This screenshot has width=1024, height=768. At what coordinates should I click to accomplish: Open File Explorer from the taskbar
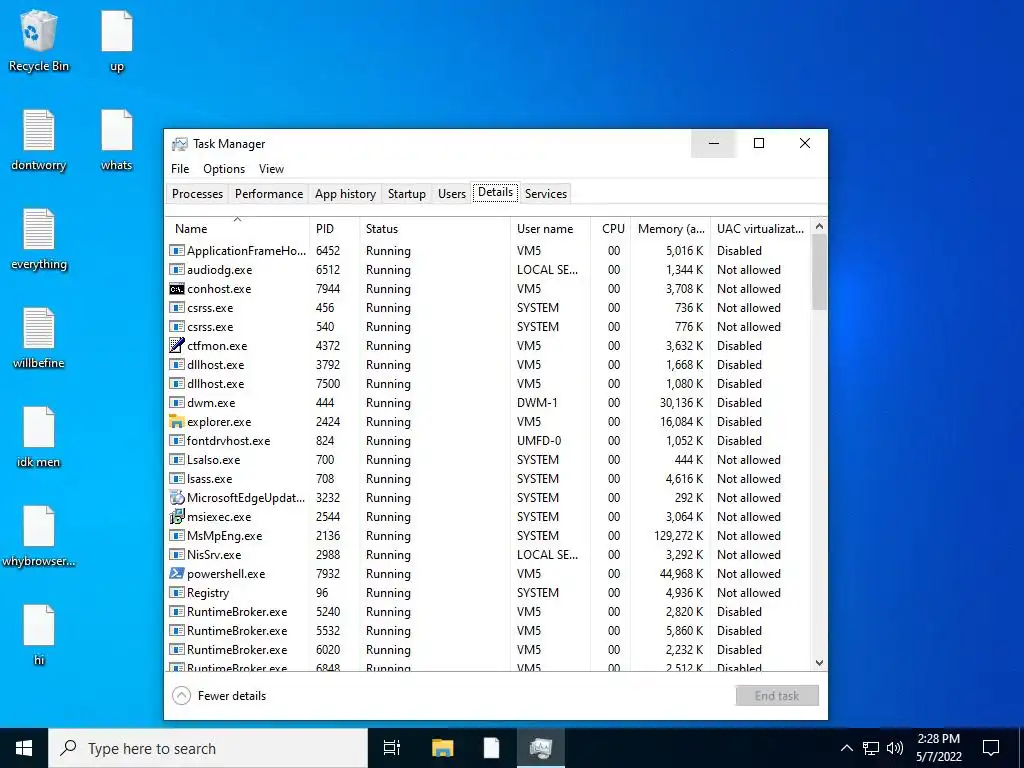(442, 748)
